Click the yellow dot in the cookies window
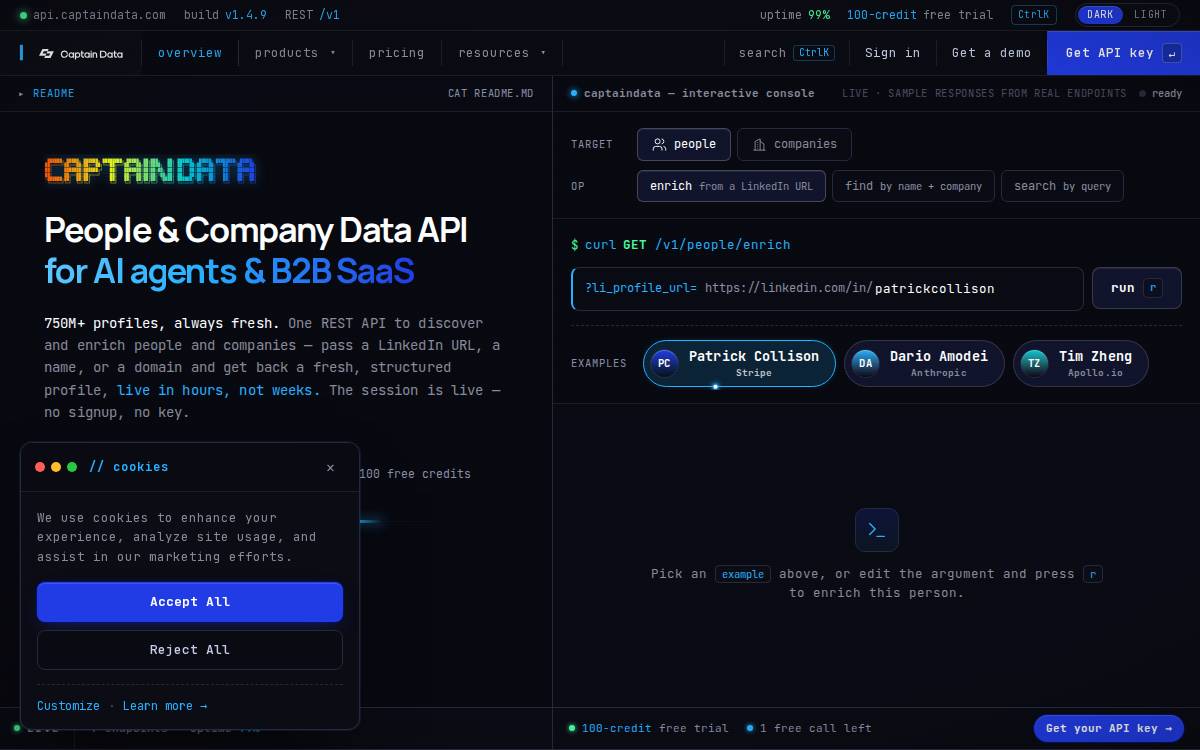1200x750 pixels. click(56, 467)
